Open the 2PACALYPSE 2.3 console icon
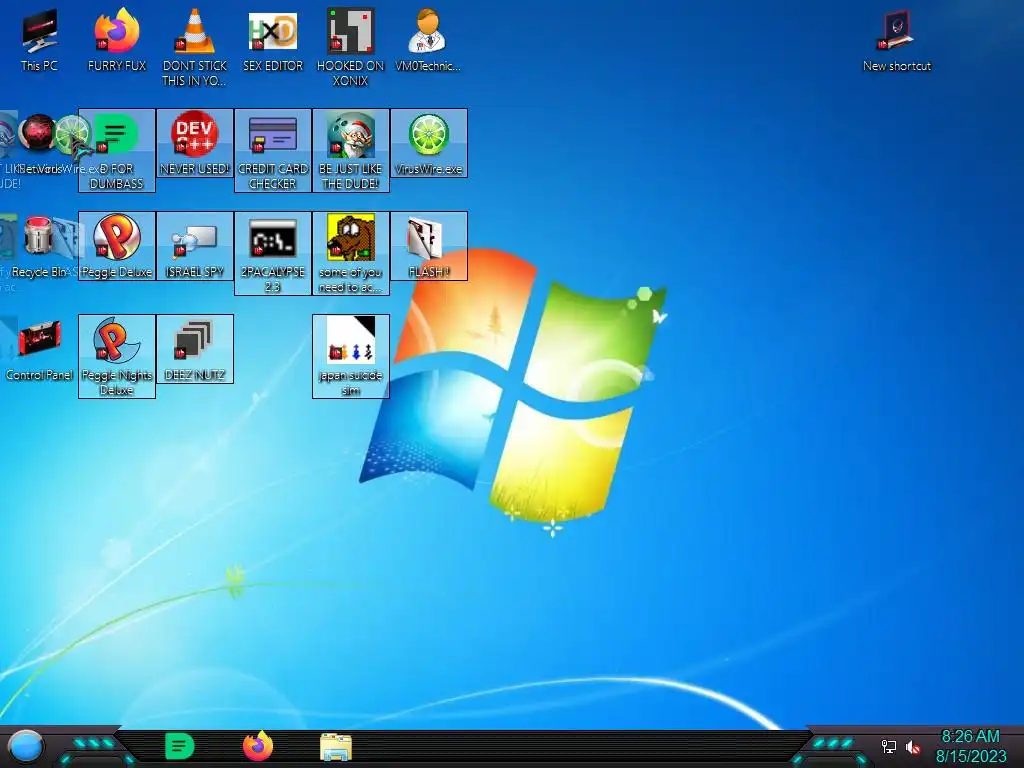 click(273, 253)
